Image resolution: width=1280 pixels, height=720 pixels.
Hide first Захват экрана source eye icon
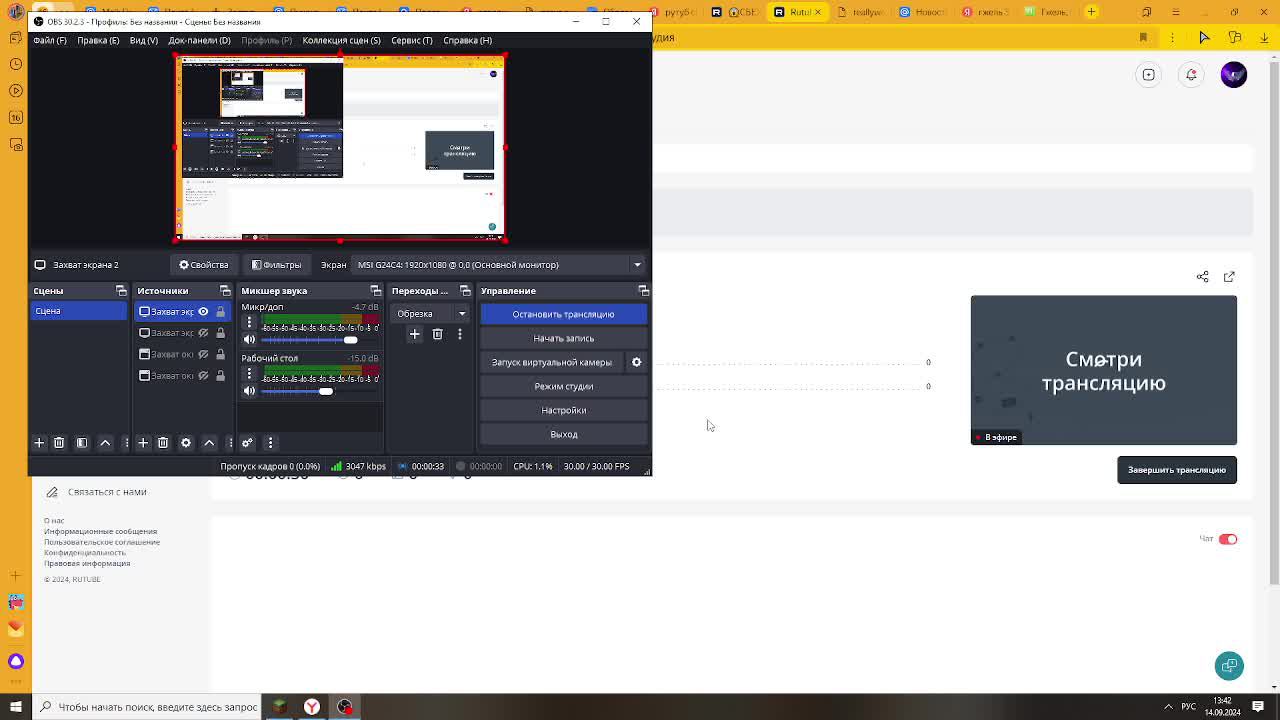[x=203, y=311]
